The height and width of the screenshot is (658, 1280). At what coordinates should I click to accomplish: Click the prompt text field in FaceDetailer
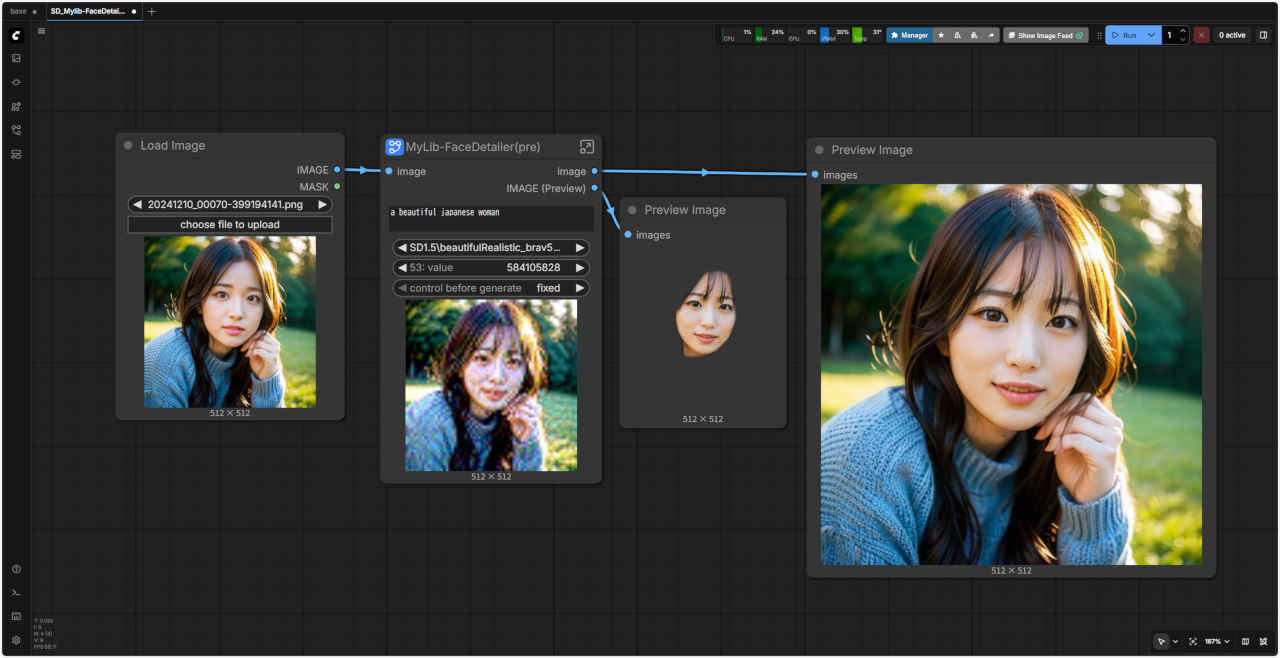tap(491, 218)
